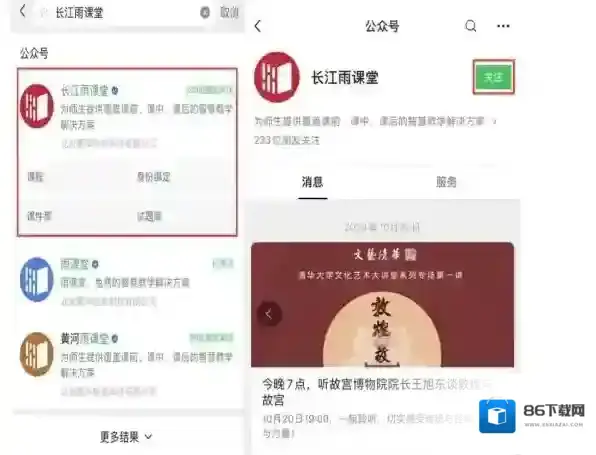Open the 课件库 shortcut

[x=39, y=216]
